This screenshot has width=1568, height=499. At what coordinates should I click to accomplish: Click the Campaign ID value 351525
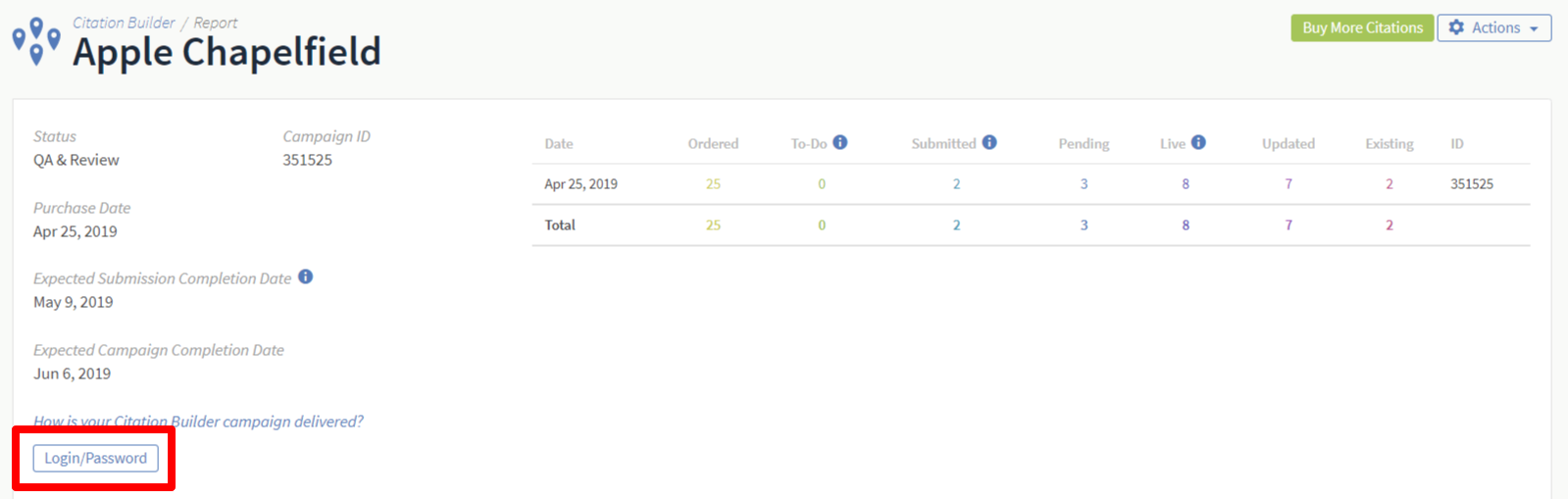click(307, 160)
